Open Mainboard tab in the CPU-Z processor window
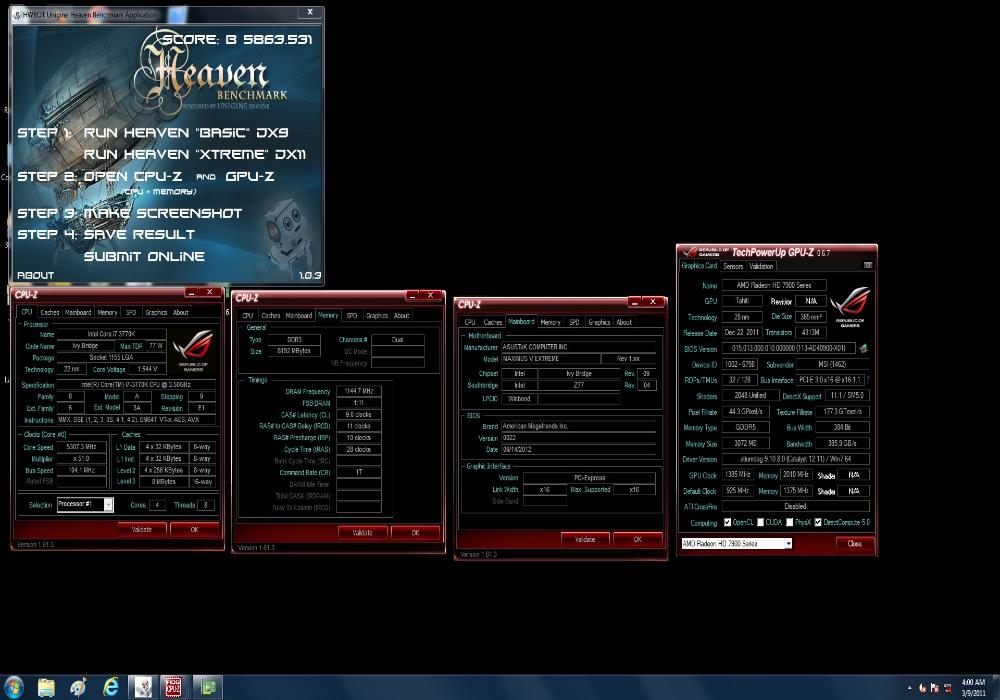This screenshot has height=700, width=1000. coord(78,312)
